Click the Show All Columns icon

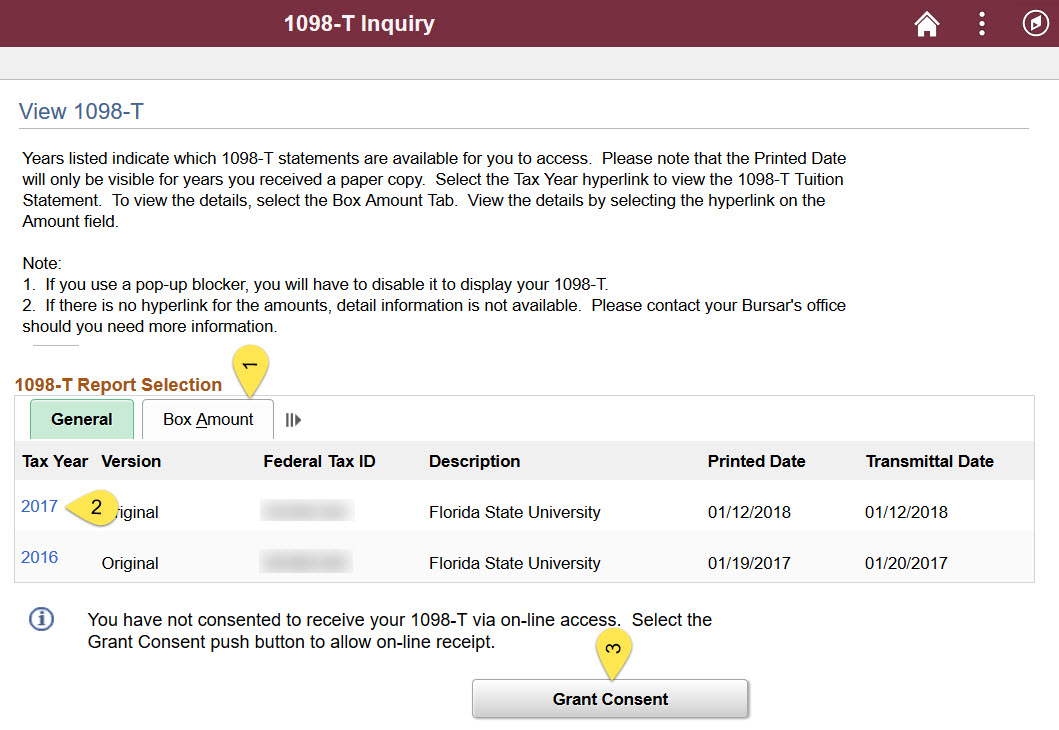[293, 420]
